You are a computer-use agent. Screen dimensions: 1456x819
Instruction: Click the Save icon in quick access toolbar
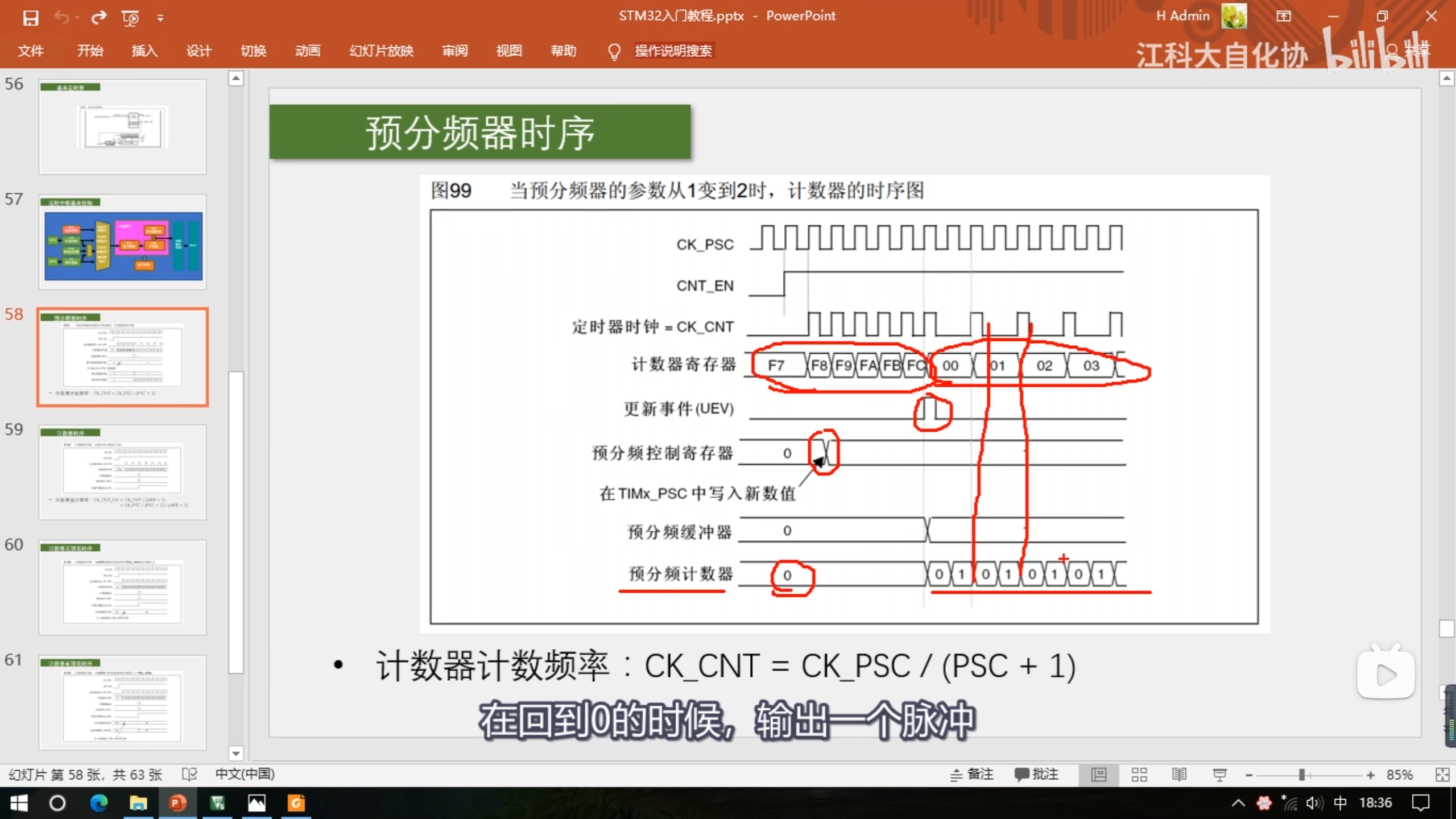30,18
